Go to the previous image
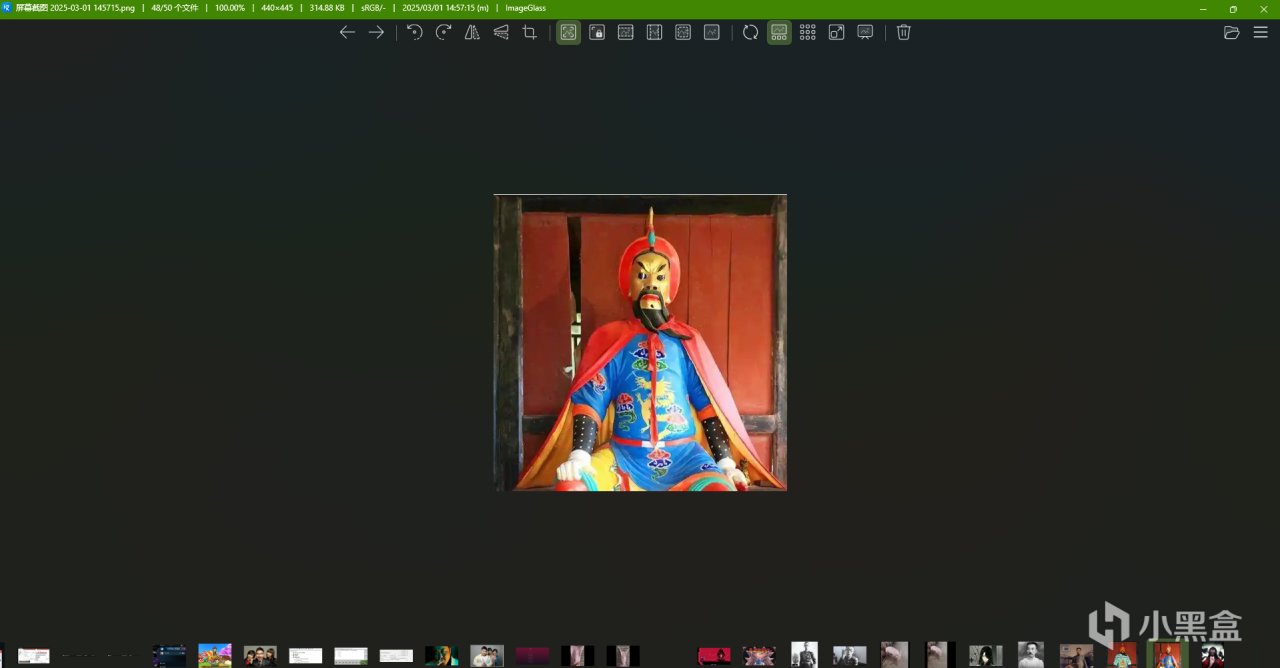 [347, 32]
